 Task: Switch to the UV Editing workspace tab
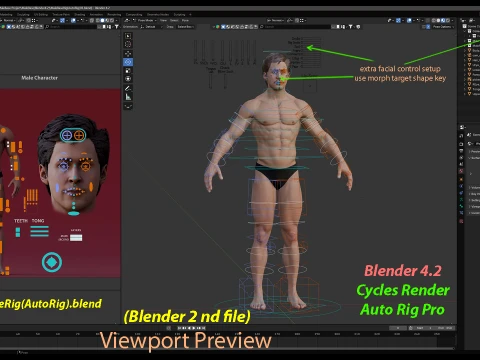[x=41, y=15]
